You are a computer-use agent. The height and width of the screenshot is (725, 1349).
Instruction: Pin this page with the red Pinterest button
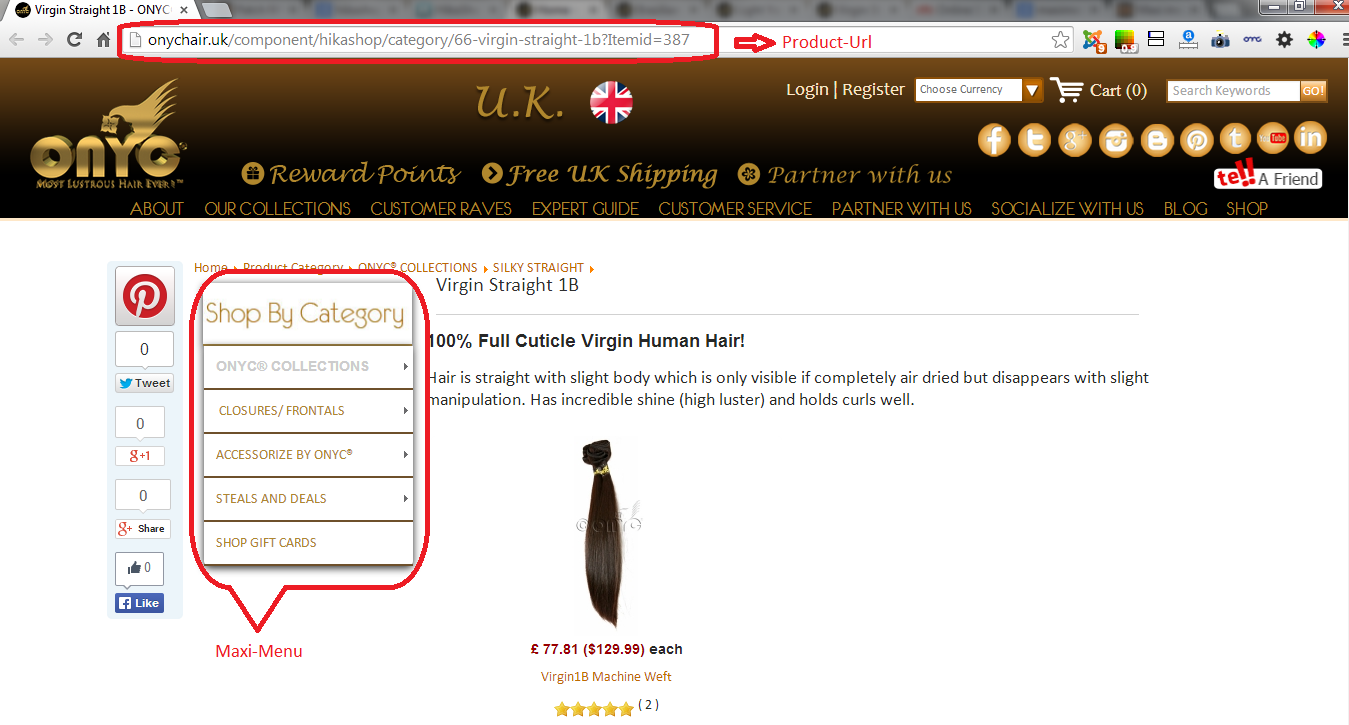pyautogui.click(x=145, y=296)
